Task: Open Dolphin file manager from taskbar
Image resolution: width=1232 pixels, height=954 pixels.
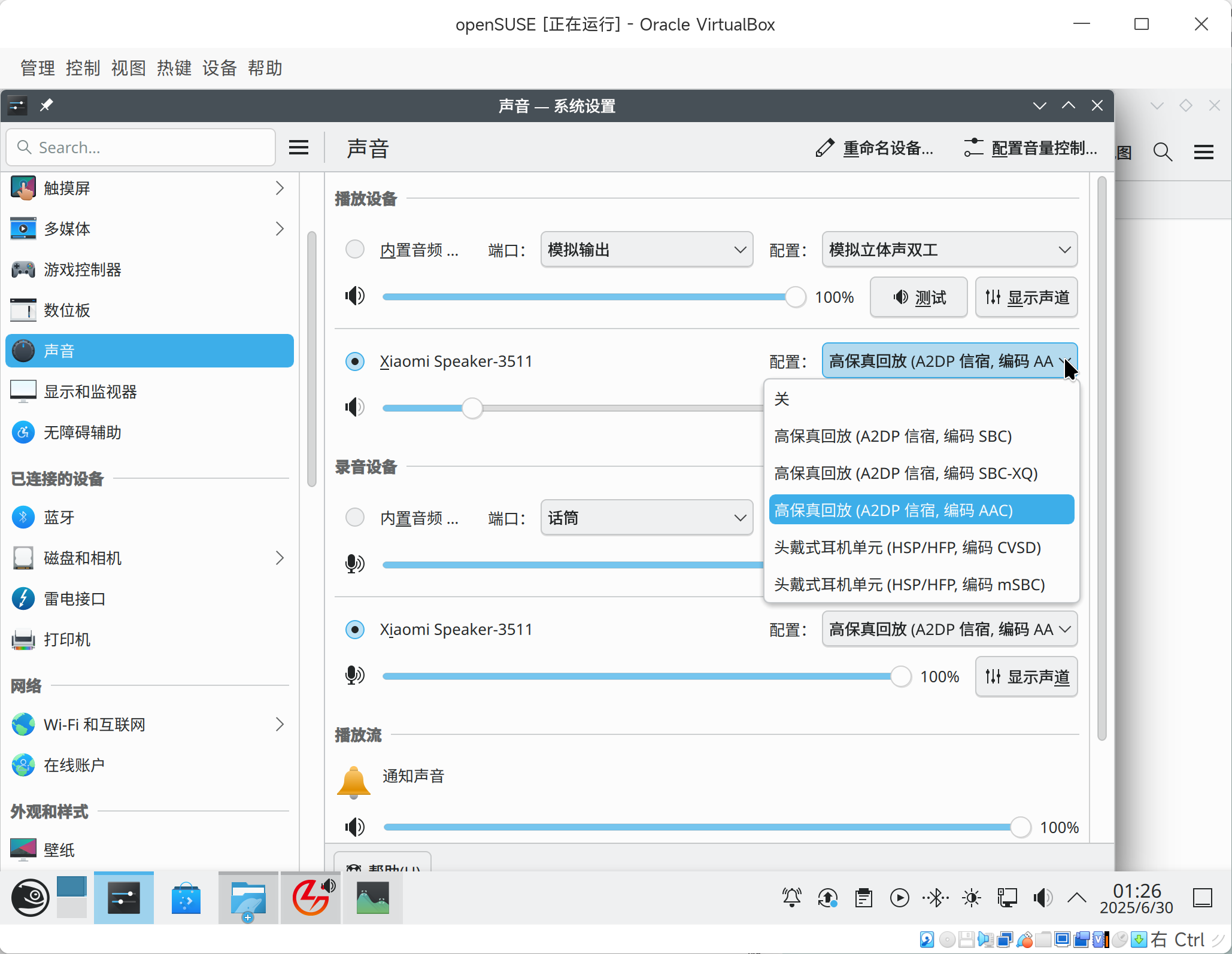Action: pos(248,897)
